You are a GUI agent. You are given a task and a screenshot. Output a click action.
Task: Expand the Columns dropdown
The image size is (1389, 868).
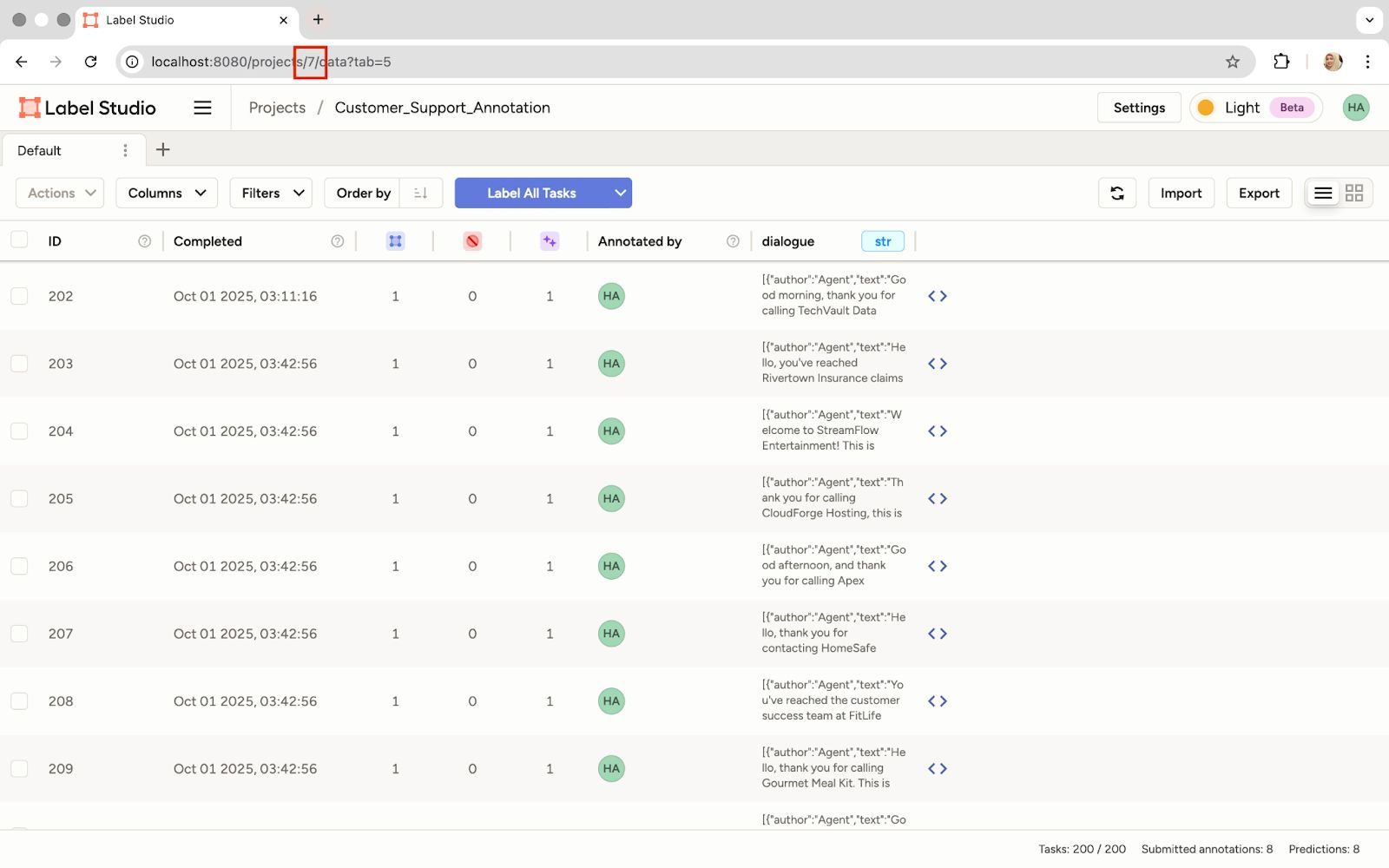[166, 193]
